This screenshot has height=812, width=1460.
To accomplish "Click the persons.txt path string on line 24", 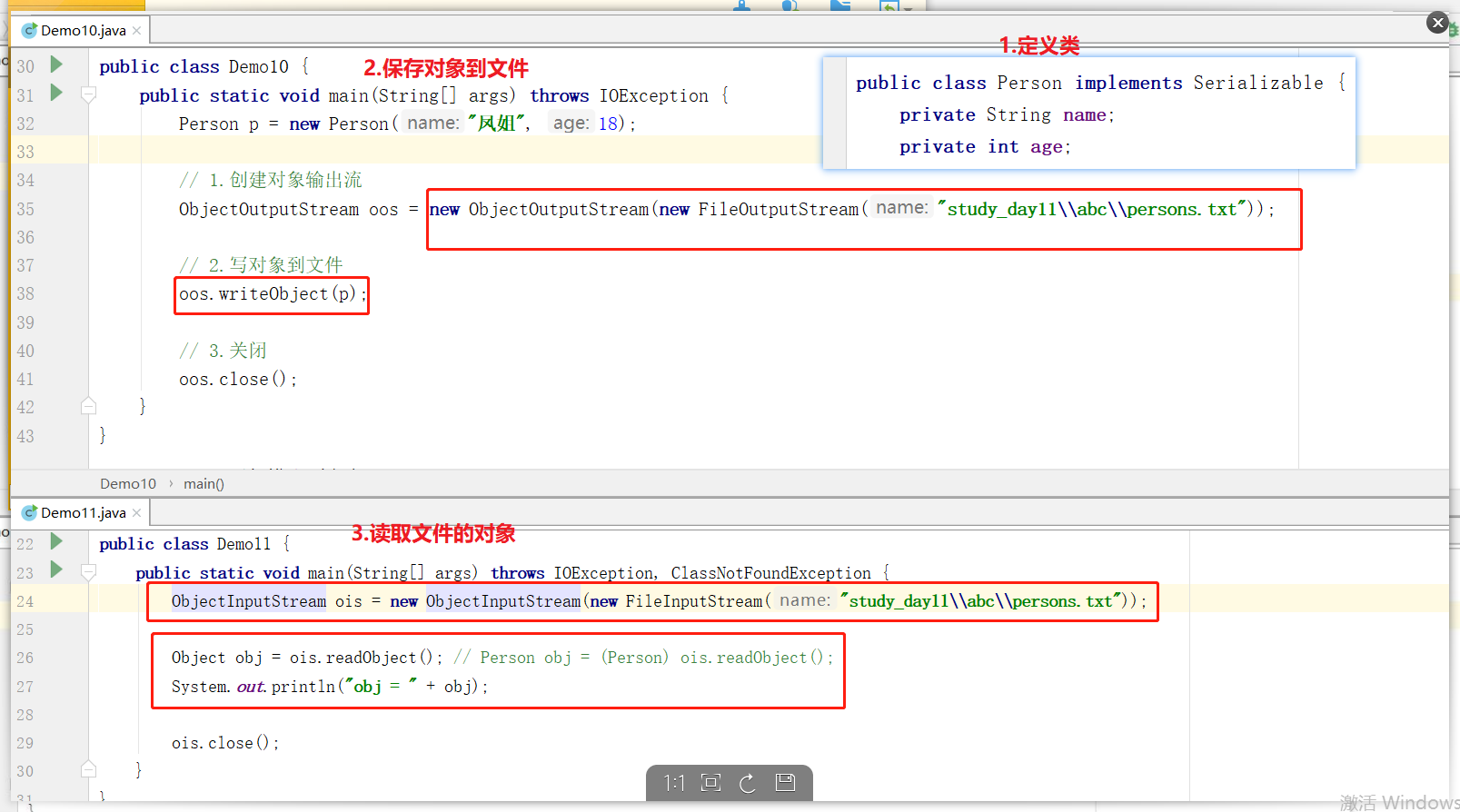I will pyautogui.click(x=981, y=601).
